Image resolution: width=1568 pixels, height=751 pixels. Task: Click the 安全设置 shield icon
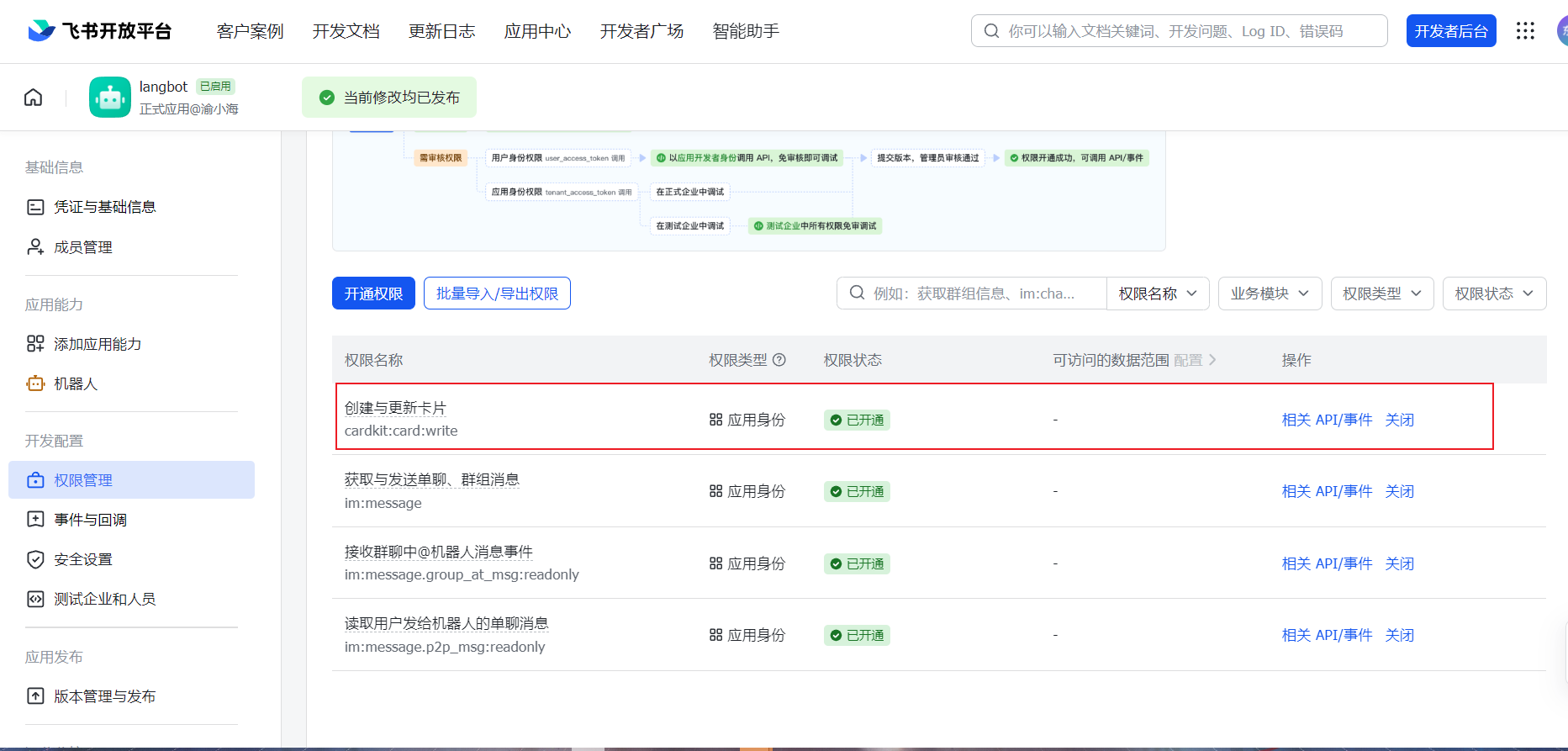(x=35, y=559)
